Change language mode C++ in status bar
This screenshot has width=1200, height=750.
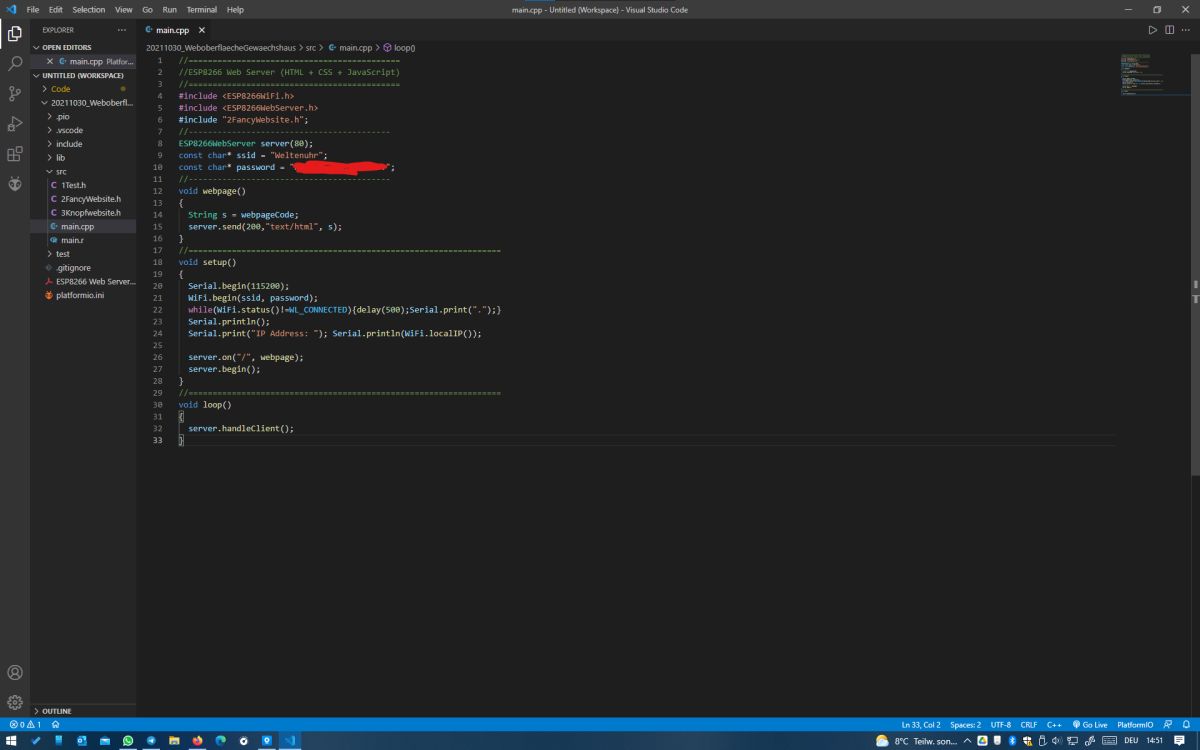point(1054,724)
